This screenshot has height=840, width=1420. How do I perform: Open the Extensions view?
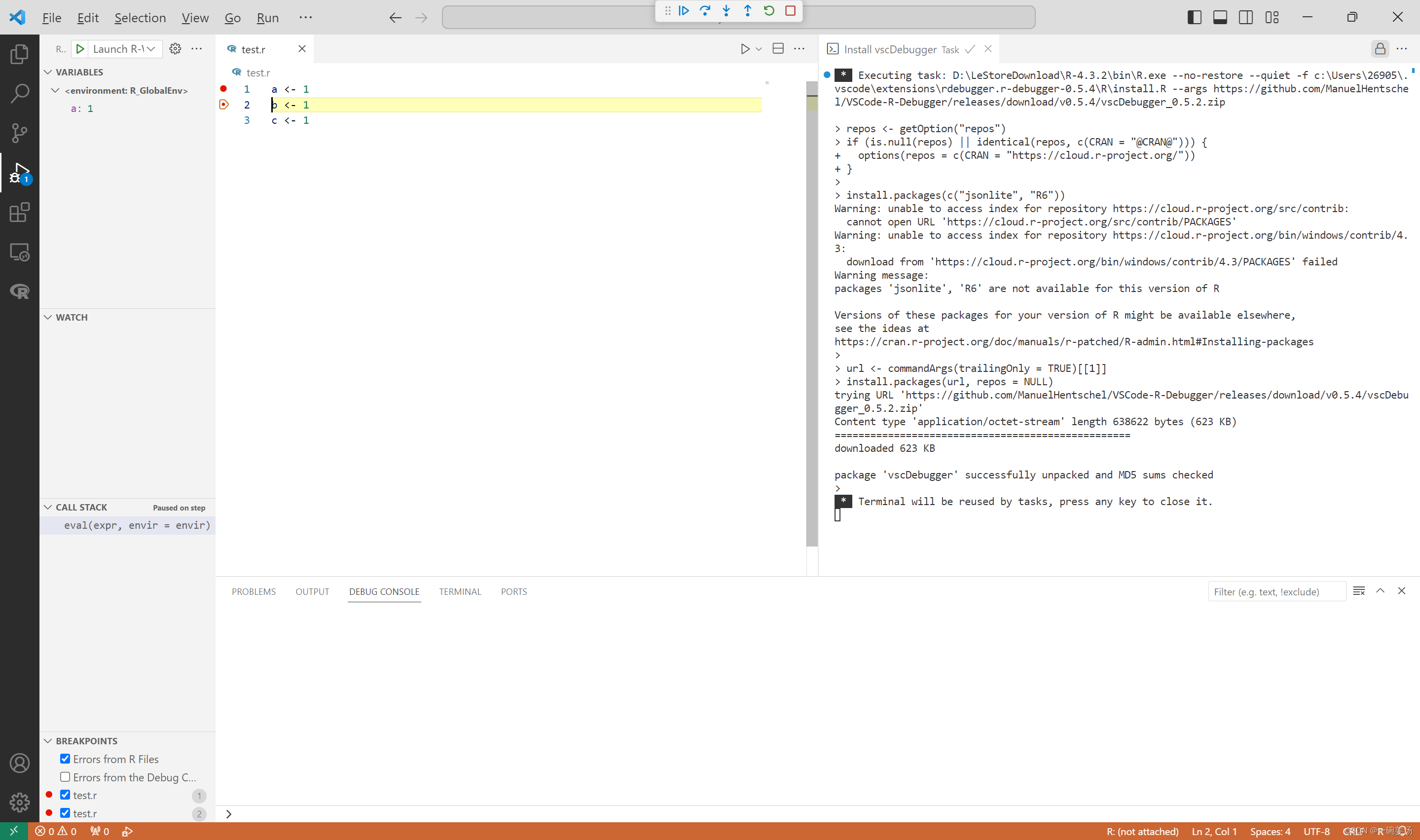(19, 212)
